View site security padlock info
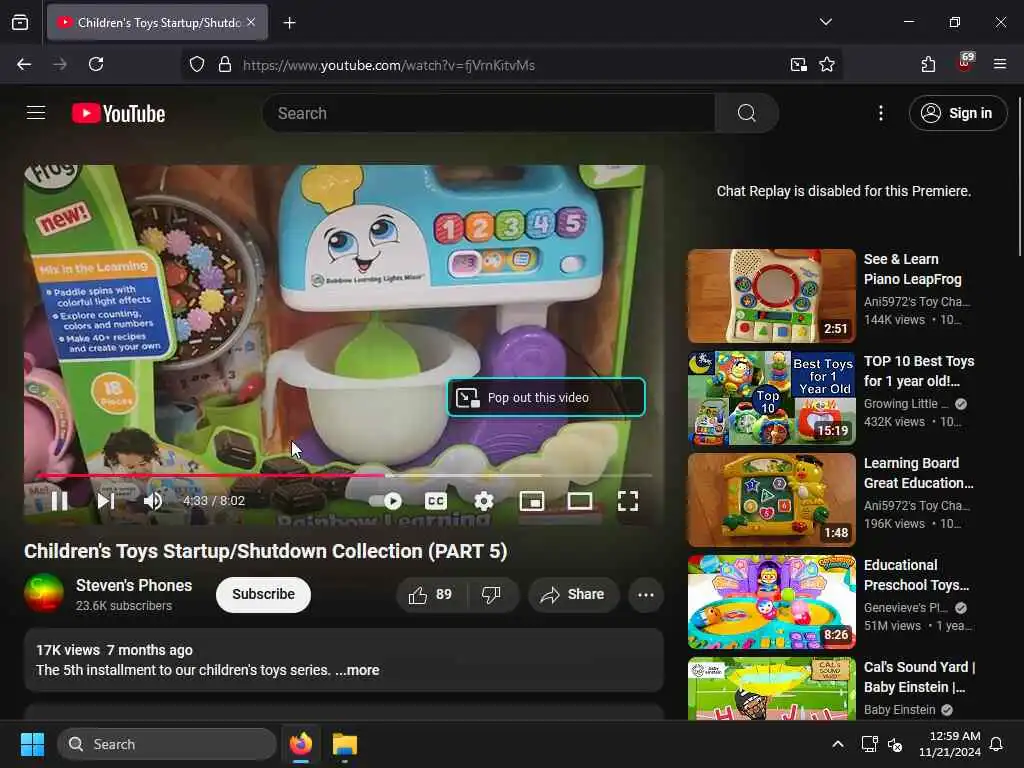Image resolution: width=1024 pixels, height=768 pixels. 225,64
